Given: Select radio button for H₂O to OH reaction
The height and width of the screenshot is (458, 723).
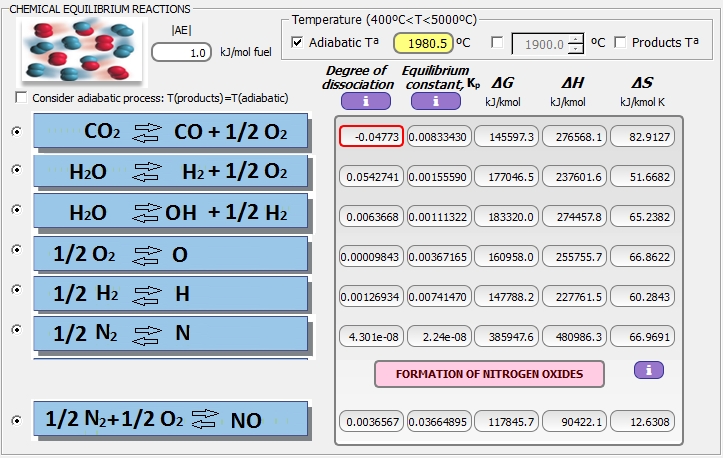Looking at the screenshot, I should point(15,210).
